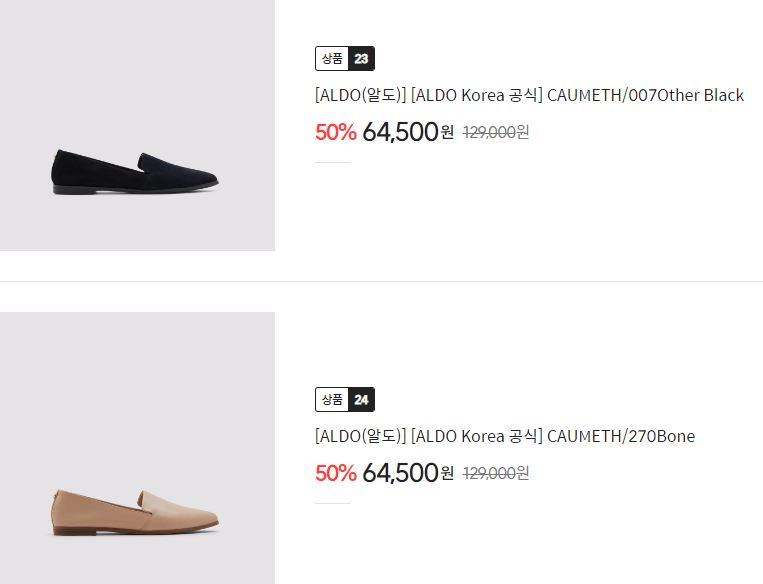Click the 64,500원 price of product 23

[x=408, y=132]
